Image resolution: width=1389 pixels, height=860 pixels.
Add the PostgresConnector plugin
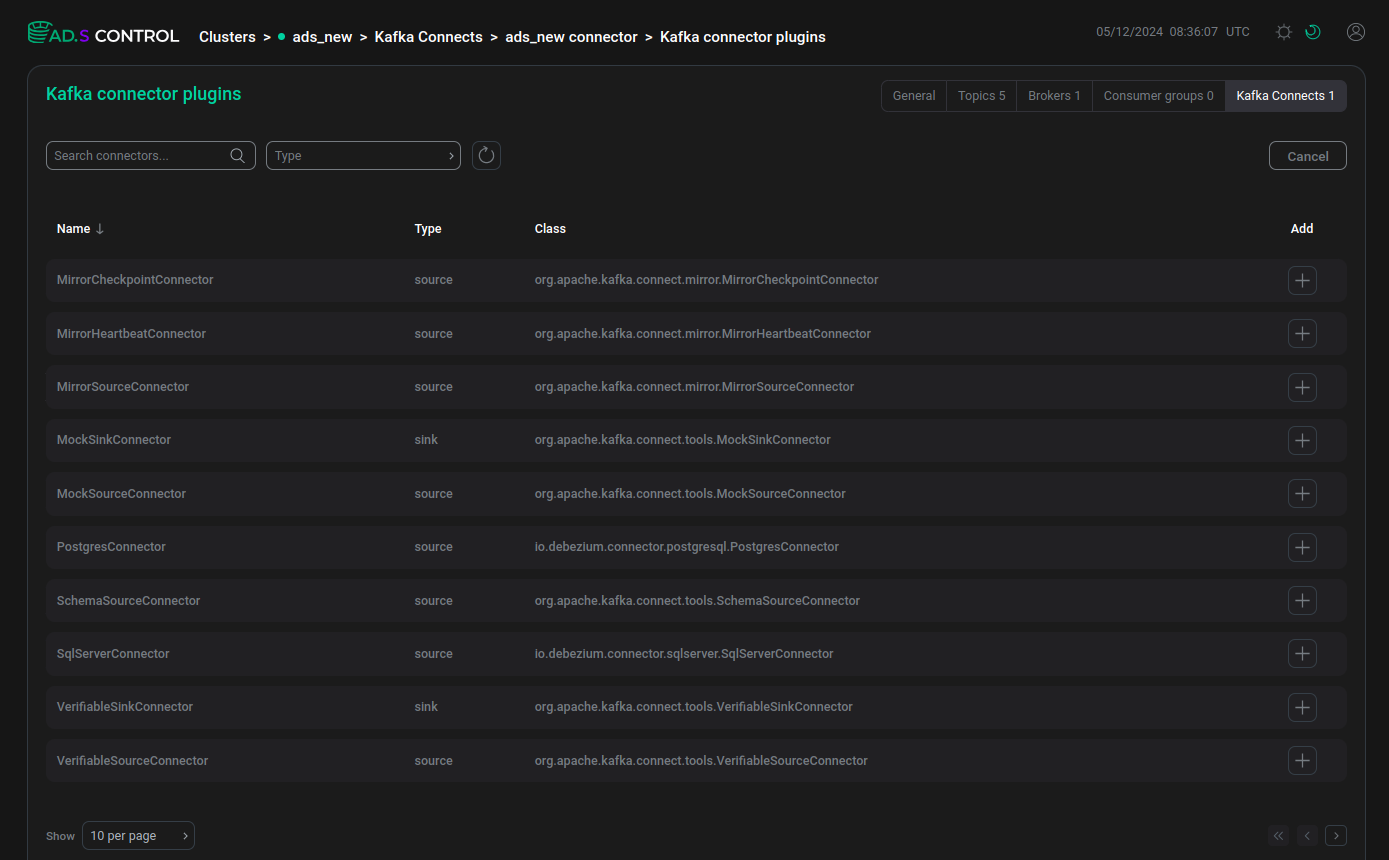pos(1302,547)
